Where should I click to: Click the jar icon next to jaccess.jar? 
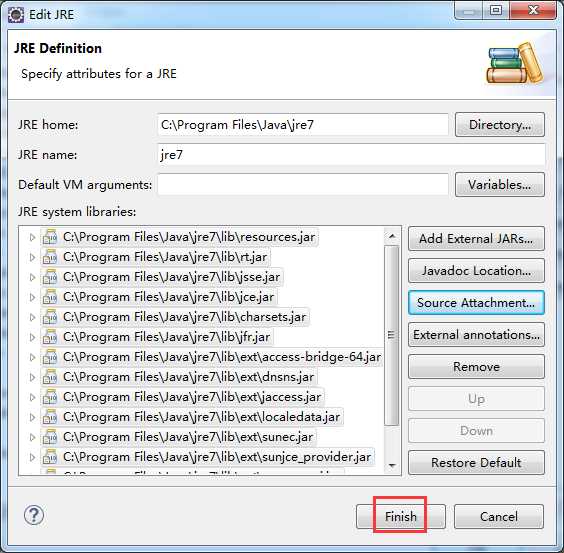[50, 397]
